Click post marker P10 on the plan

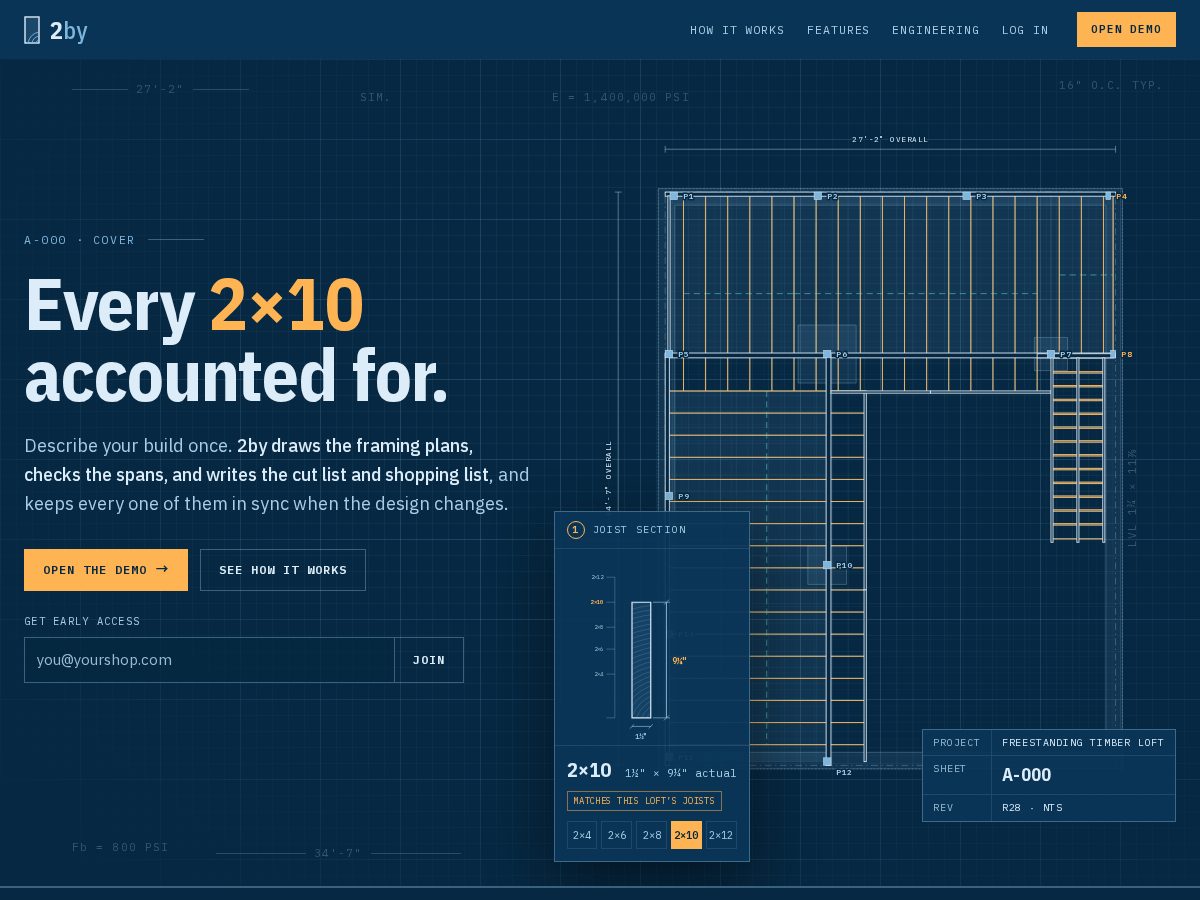(x=827, y=565)
